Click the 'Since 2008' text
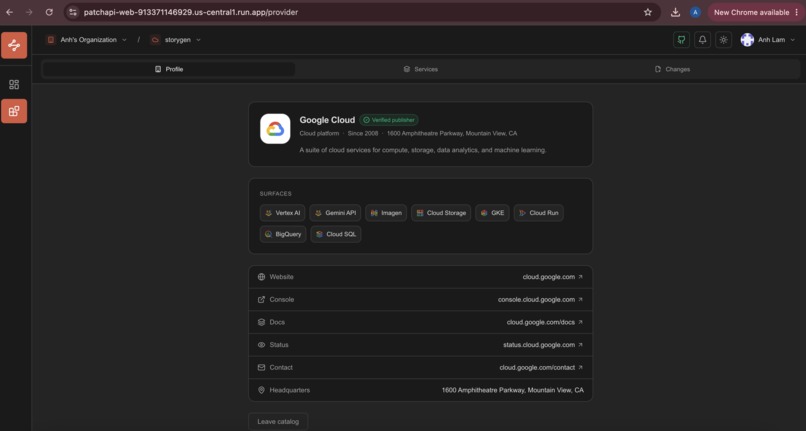The width and height of the screenshot is (806, 431). (363, 133)
